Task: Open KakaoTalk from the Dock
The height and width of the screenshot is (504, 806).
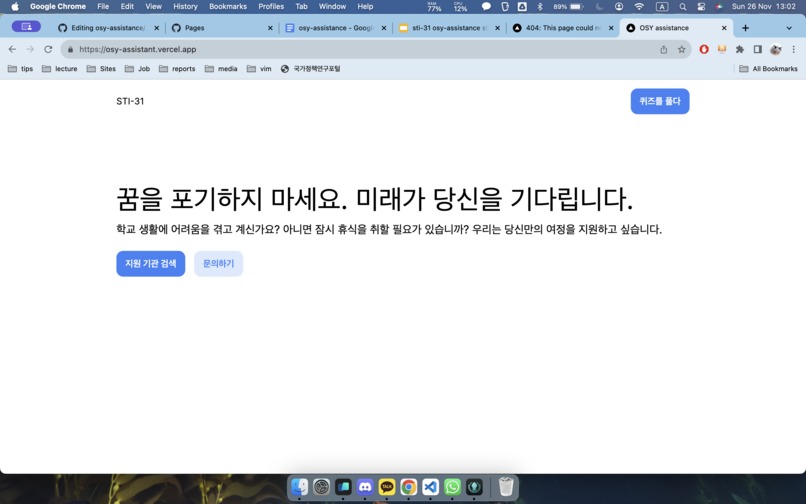Action: click(x=387, y=486)
